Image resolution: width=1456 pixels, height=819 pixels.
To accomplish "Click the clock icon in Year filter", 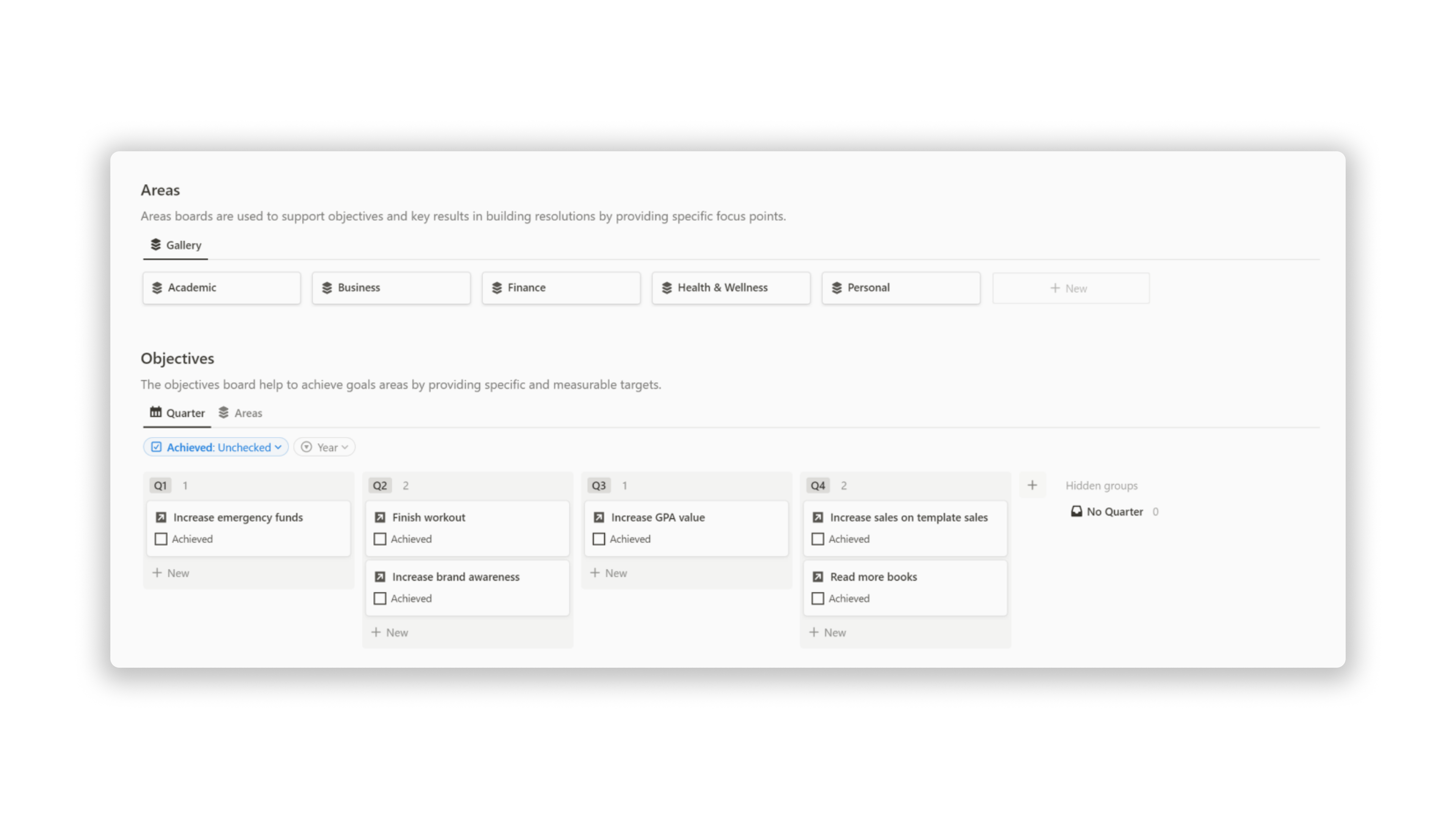I will pyautogui.click(x=306, y=447).
